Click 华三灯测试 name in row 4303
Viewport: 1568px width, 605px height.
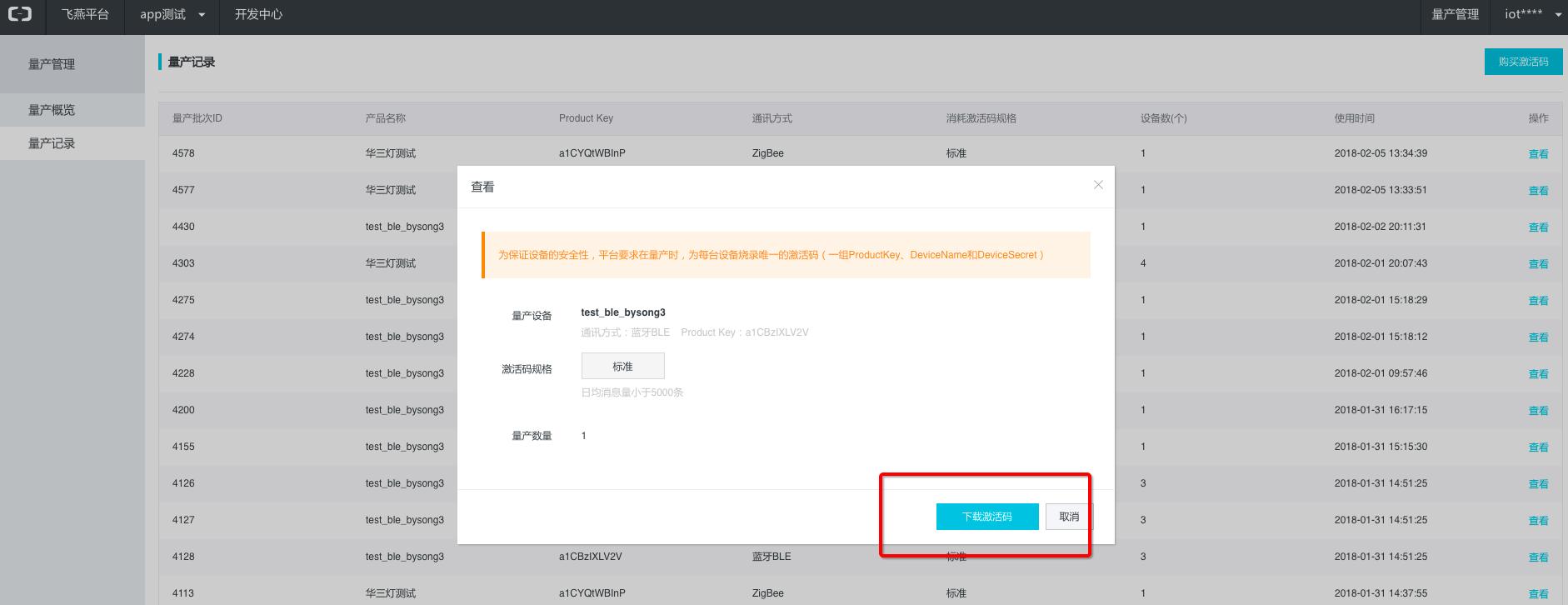pyautogui.click(x=391, y=263)
